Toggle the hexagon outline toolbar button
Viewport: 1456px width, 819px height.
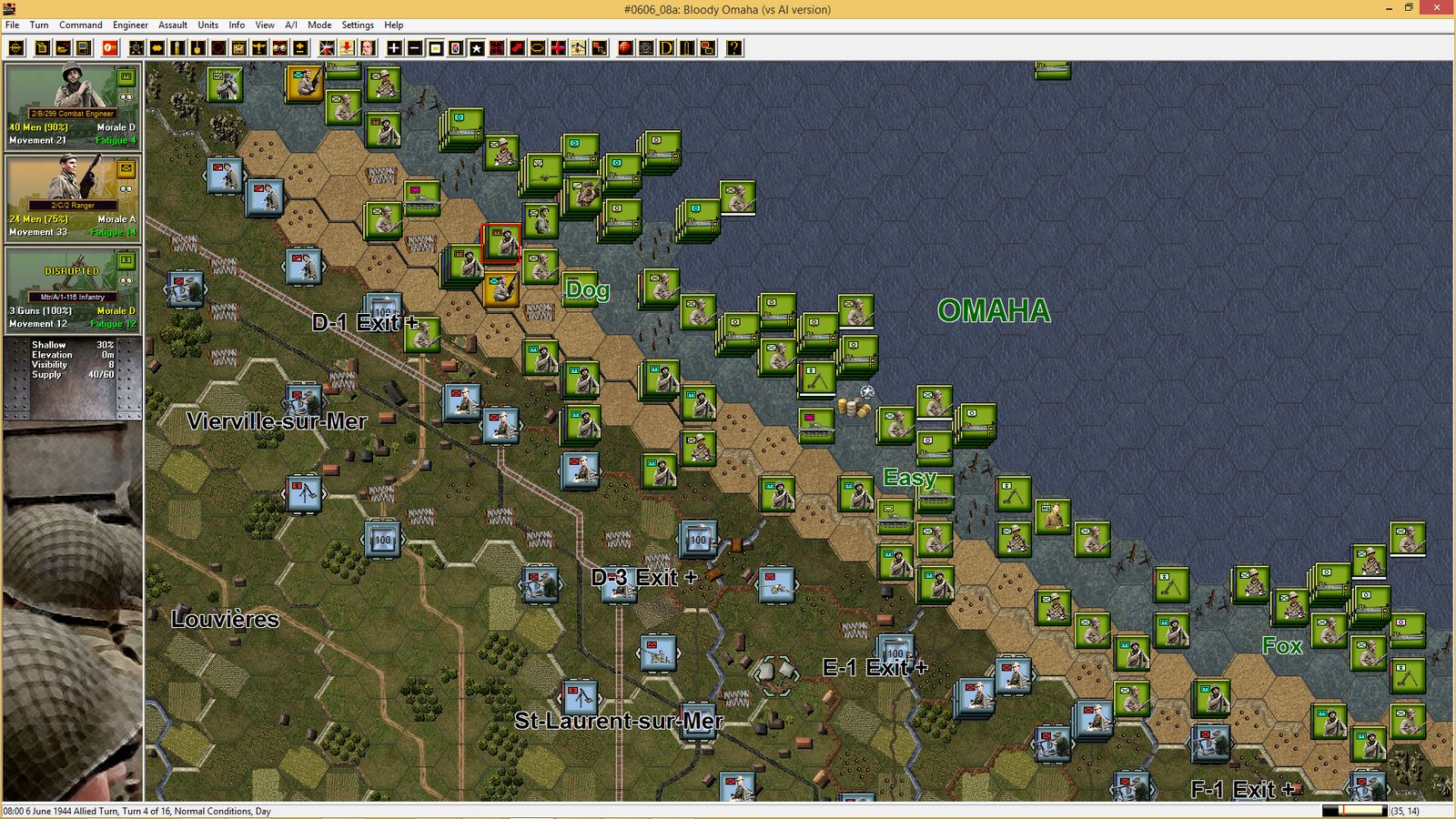(538, 47)
